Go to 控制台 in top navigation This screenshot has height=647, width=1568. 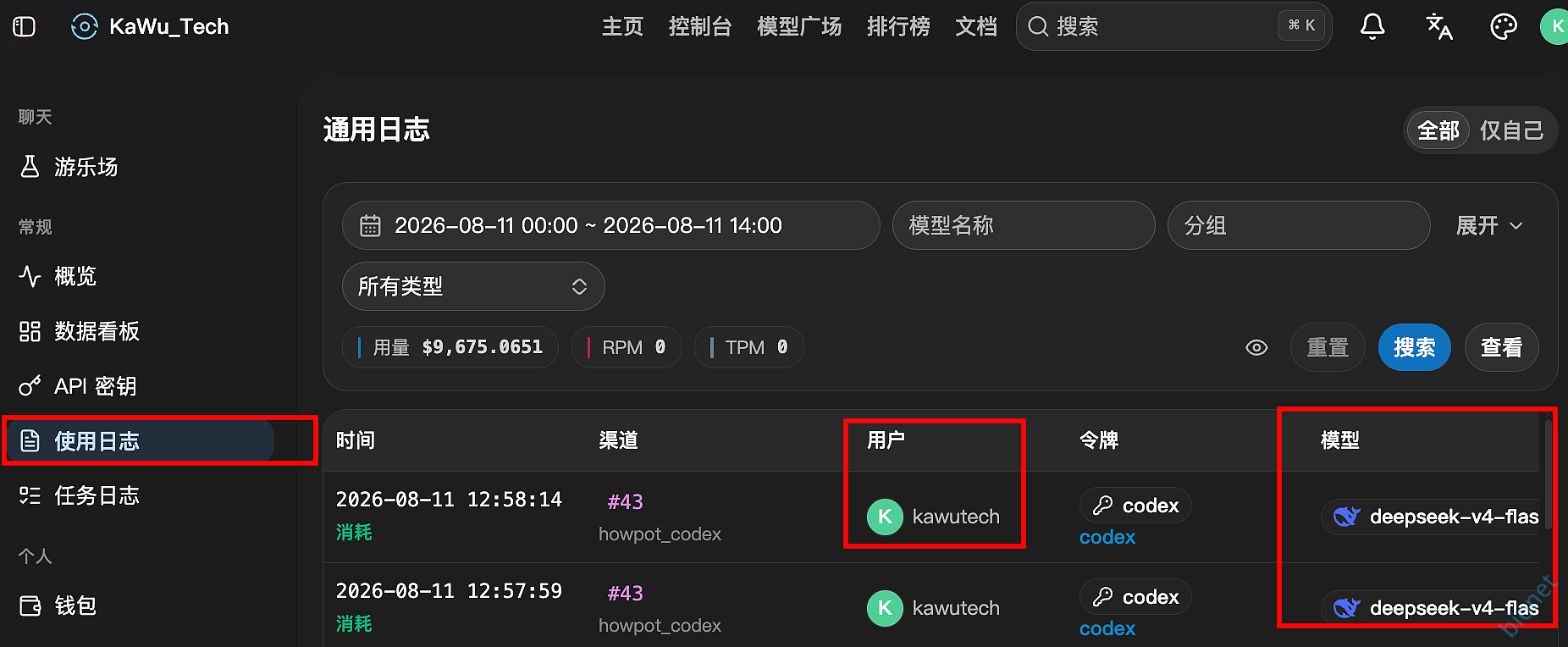(x=700, y=27)
